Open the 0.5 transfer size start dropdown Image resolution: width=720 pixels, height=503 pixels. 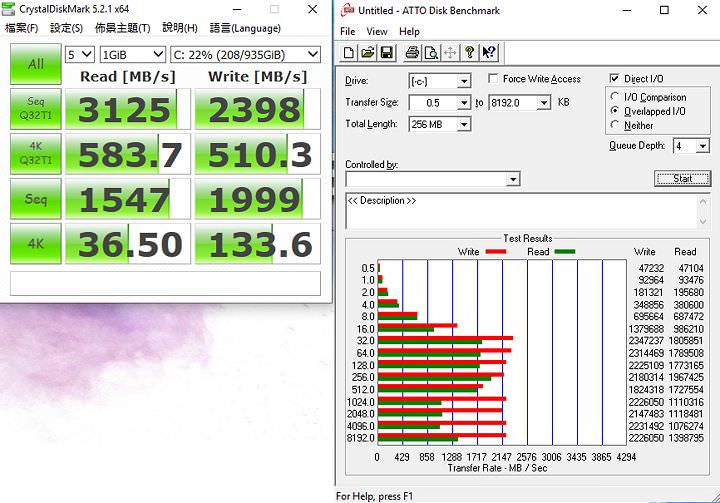tap(464, 102)
